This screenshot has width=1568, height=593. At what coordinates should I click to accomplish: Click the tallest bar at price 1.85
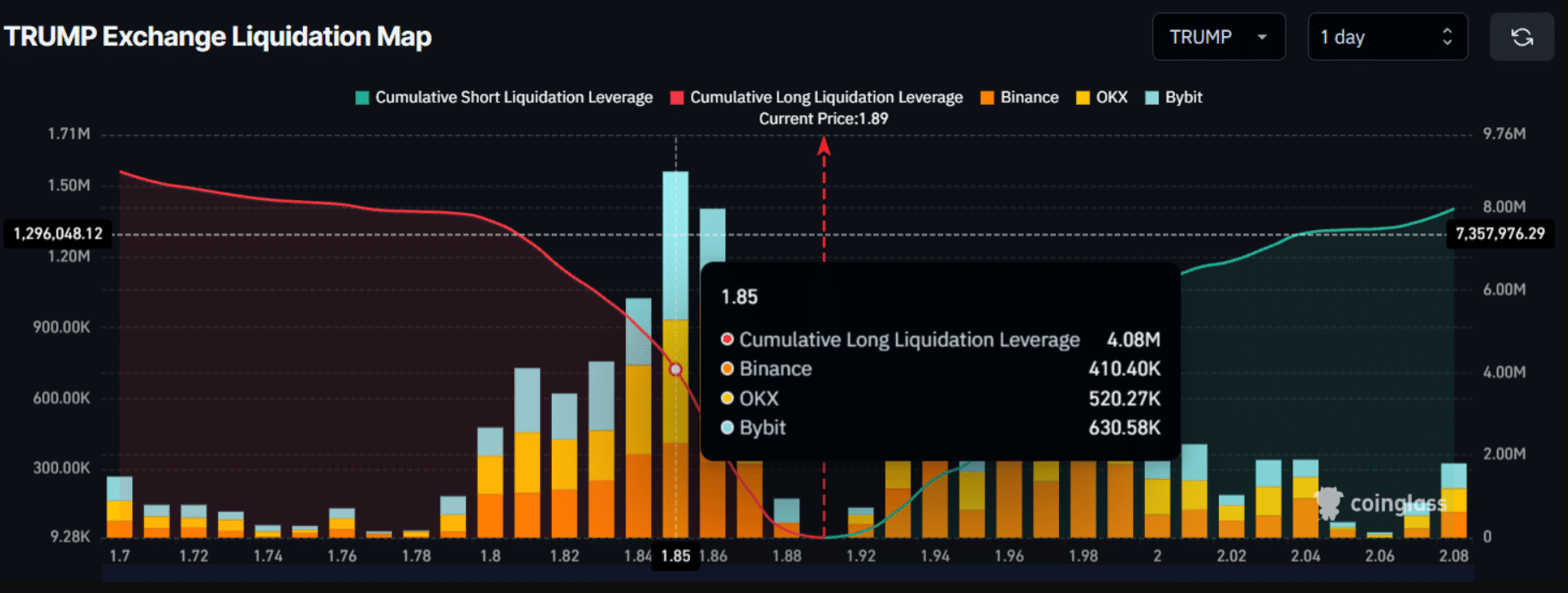675,354
